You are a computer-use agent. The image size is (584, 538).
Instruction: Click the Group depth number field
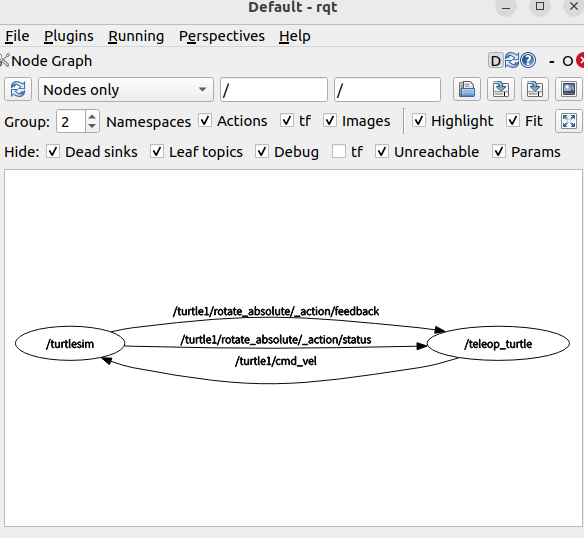pos(71,121)
